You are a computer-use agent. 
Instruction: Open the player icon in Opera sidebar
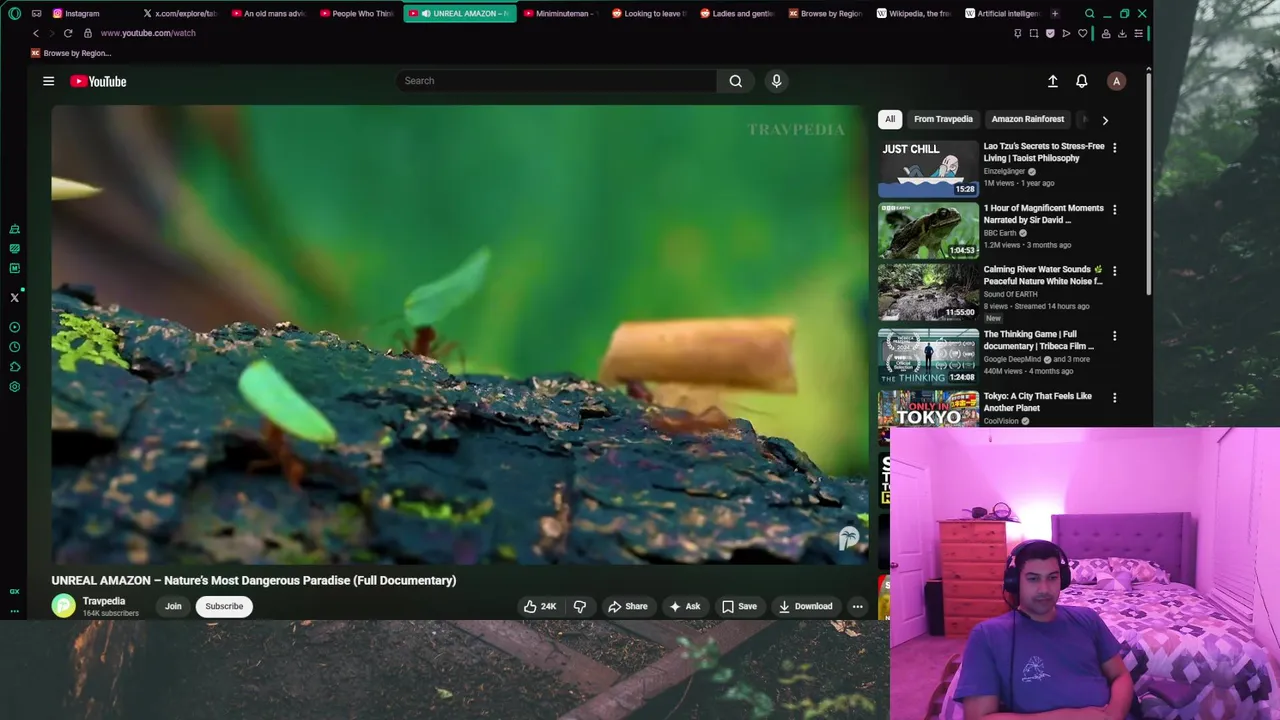click(14, 327)
